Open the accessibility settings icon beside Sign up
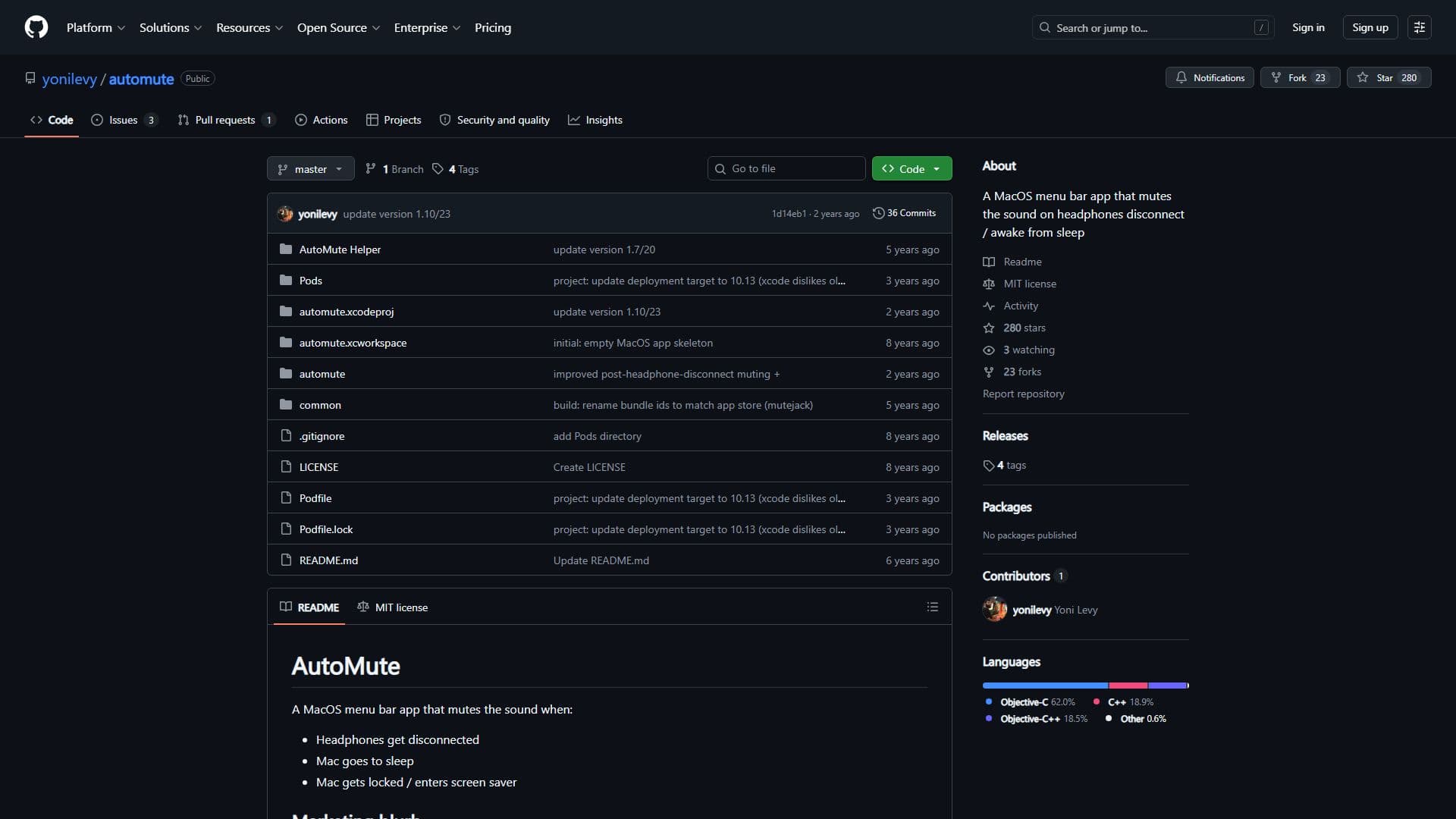 [x=1419, y=27]
